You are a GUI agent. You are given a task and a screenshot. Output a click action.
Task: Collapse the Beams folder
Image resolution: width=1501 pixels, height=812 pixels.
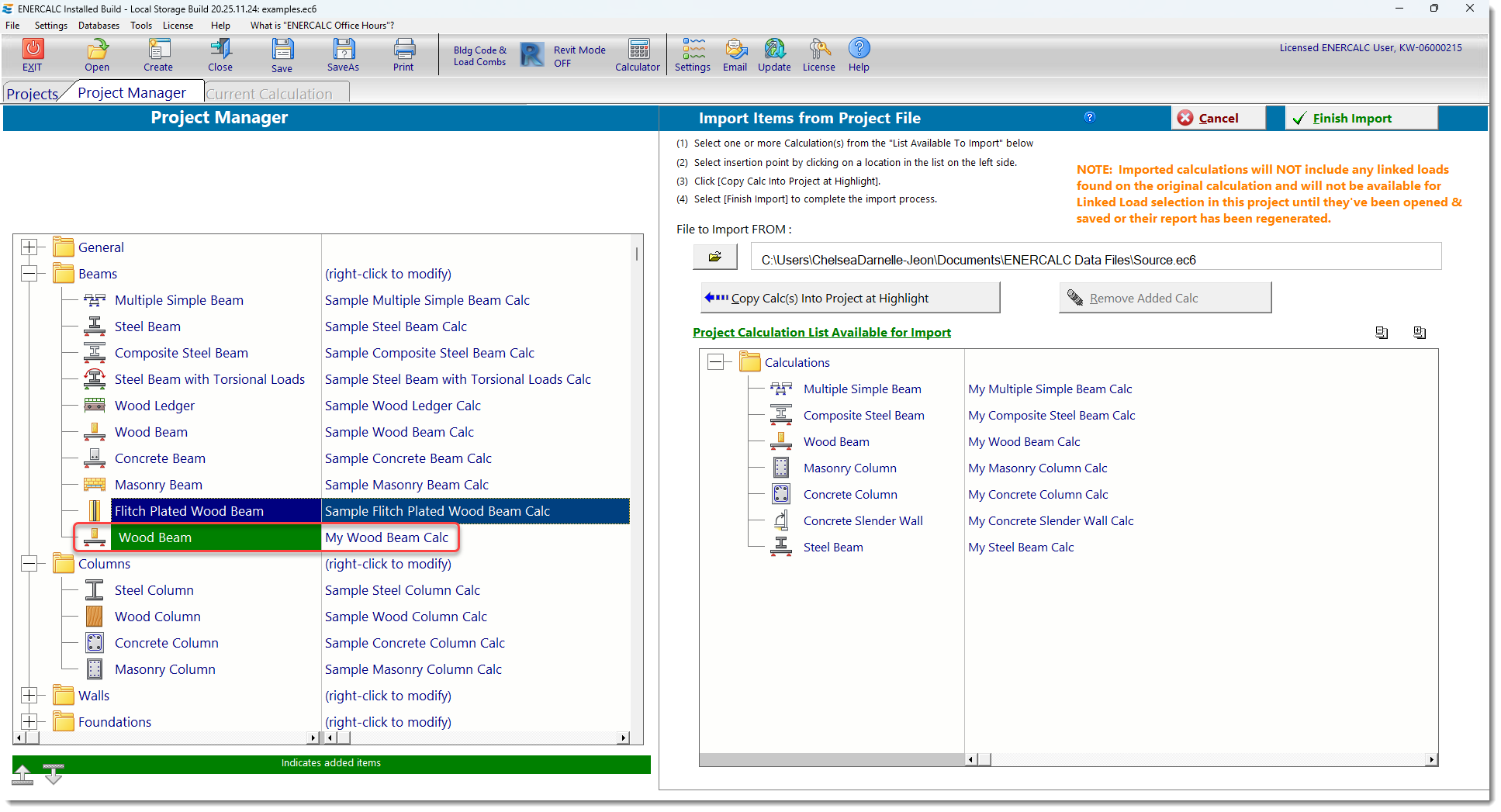point(31,273)
